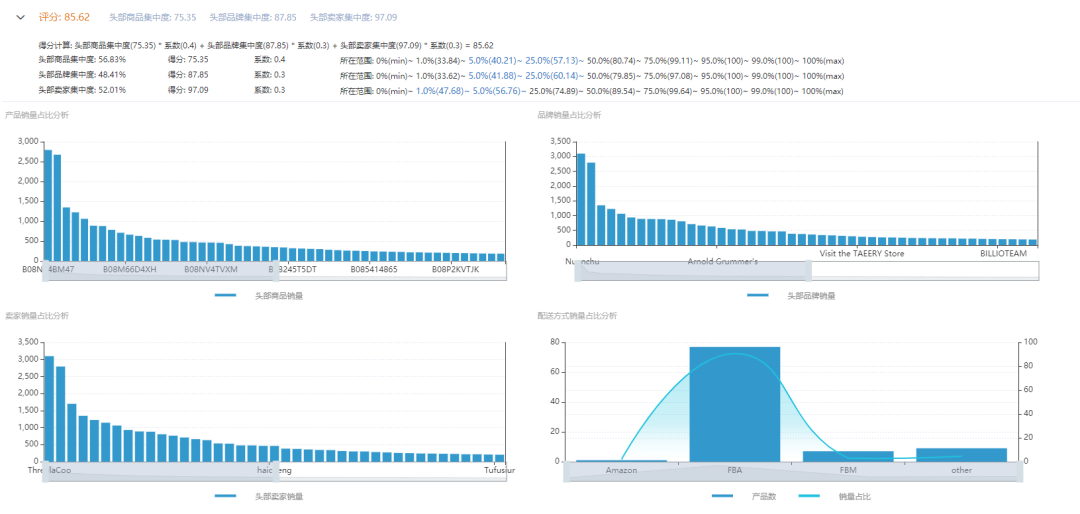Click the FBA bar in the delivery chart
This screenshot has width=1080, height=514.
click(735, 404)
